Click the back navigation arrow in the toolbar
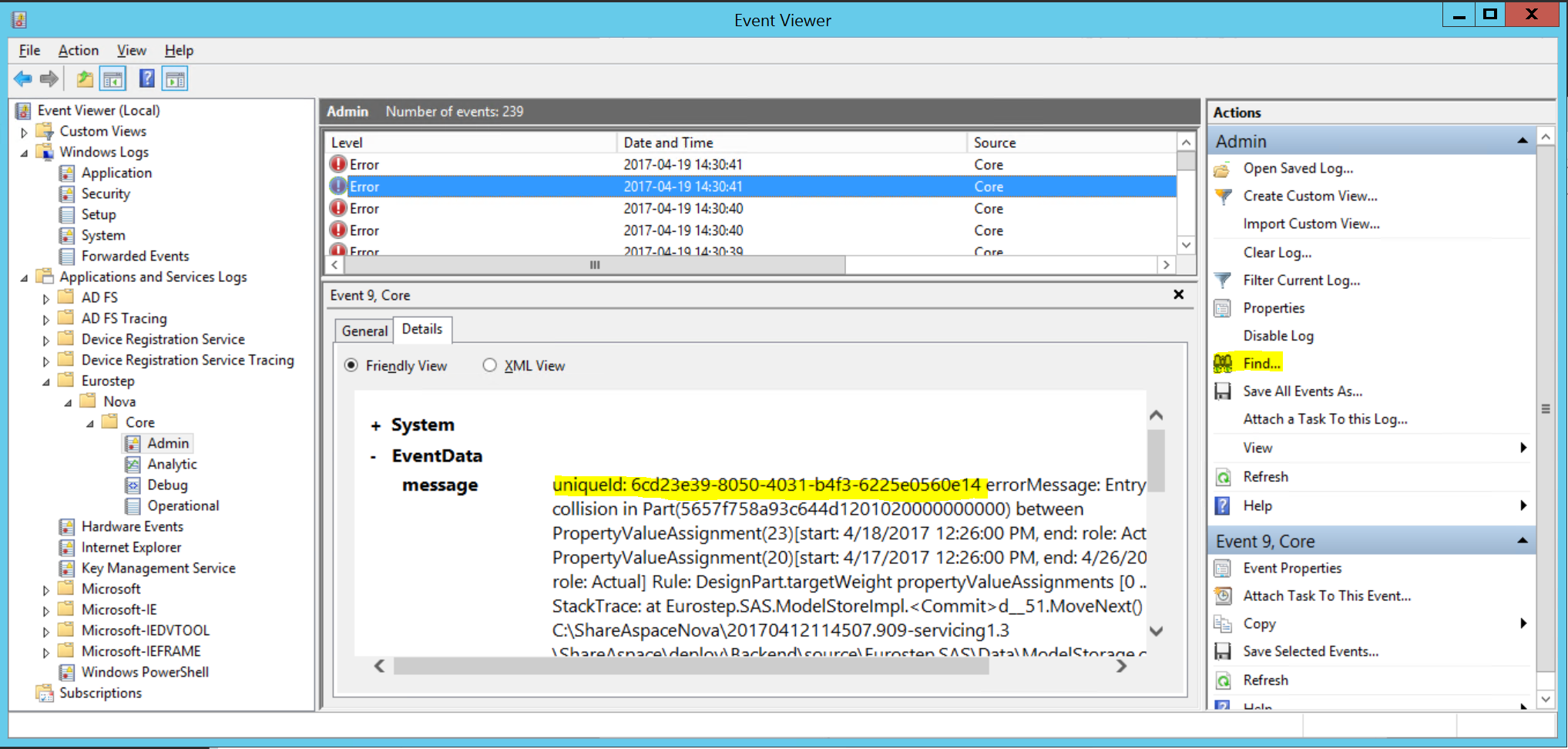Viewport: 1568px width, 749px height. (x=22, y=78)
